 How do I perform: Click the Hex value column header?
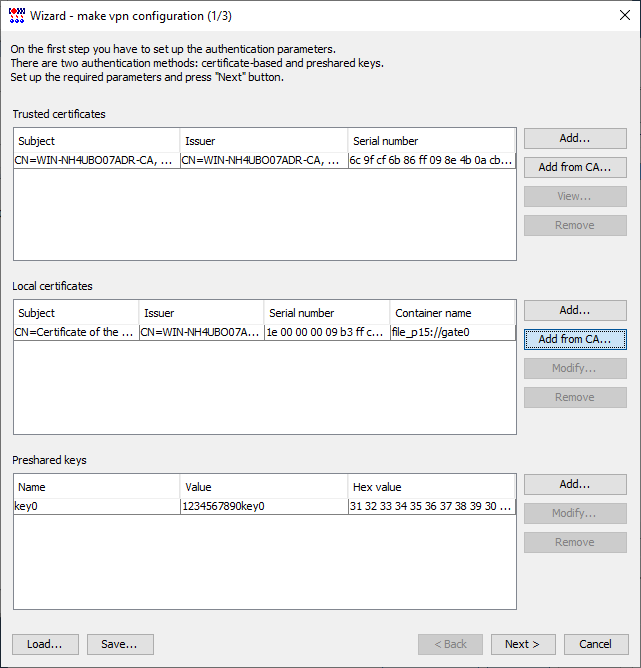(x=431, y=487)
